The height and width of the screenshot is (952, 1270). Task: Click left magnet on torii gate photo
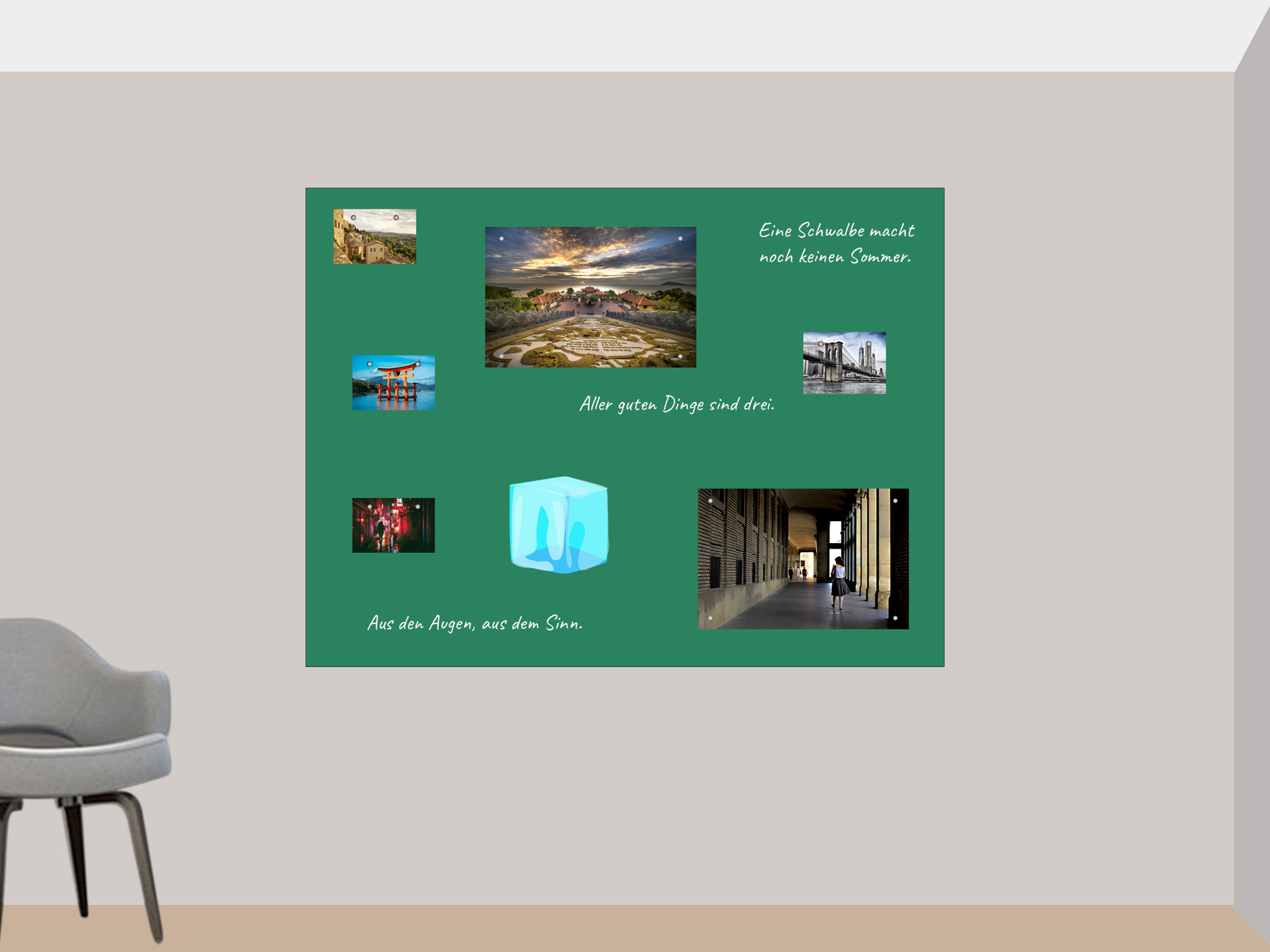pyautogui.click(x=370, y=365)
